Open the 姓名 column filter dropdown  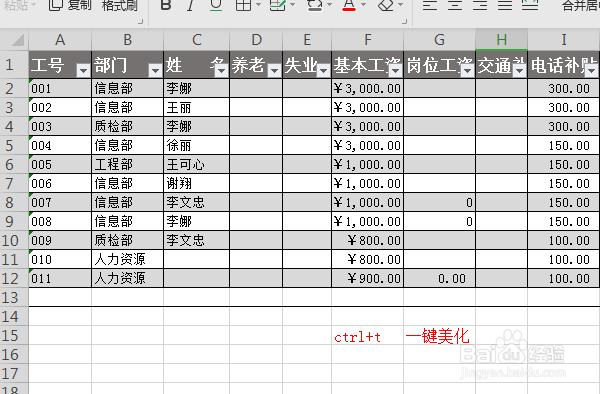221,70
